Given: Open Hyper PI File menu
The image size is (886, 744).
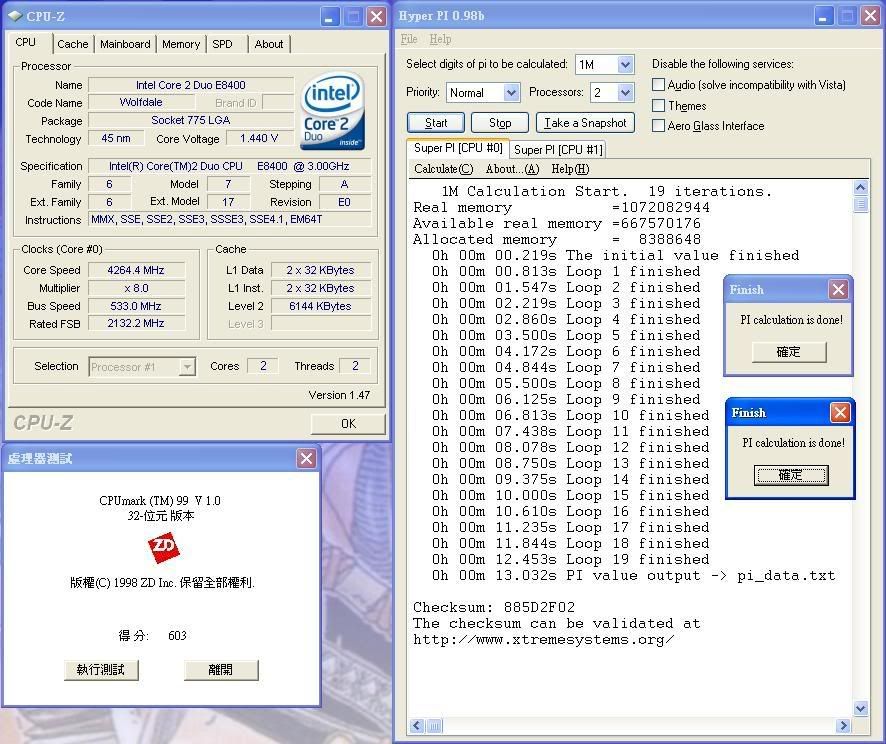Looking at the screenshot, I should pyautogui.click(x=409, y=39).
